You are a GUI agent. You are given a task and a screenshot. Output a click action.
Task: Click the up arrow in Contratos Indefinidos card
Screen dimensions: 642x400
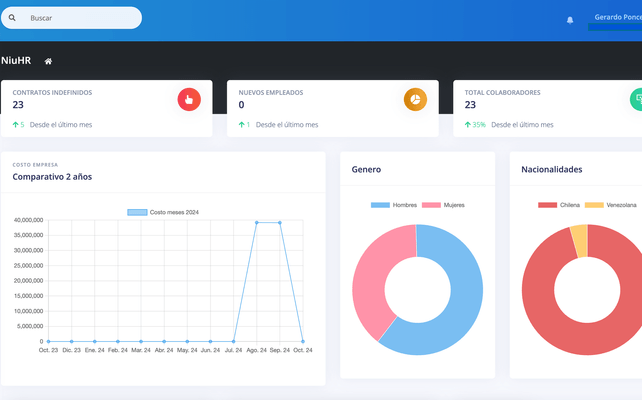[16, 125]
